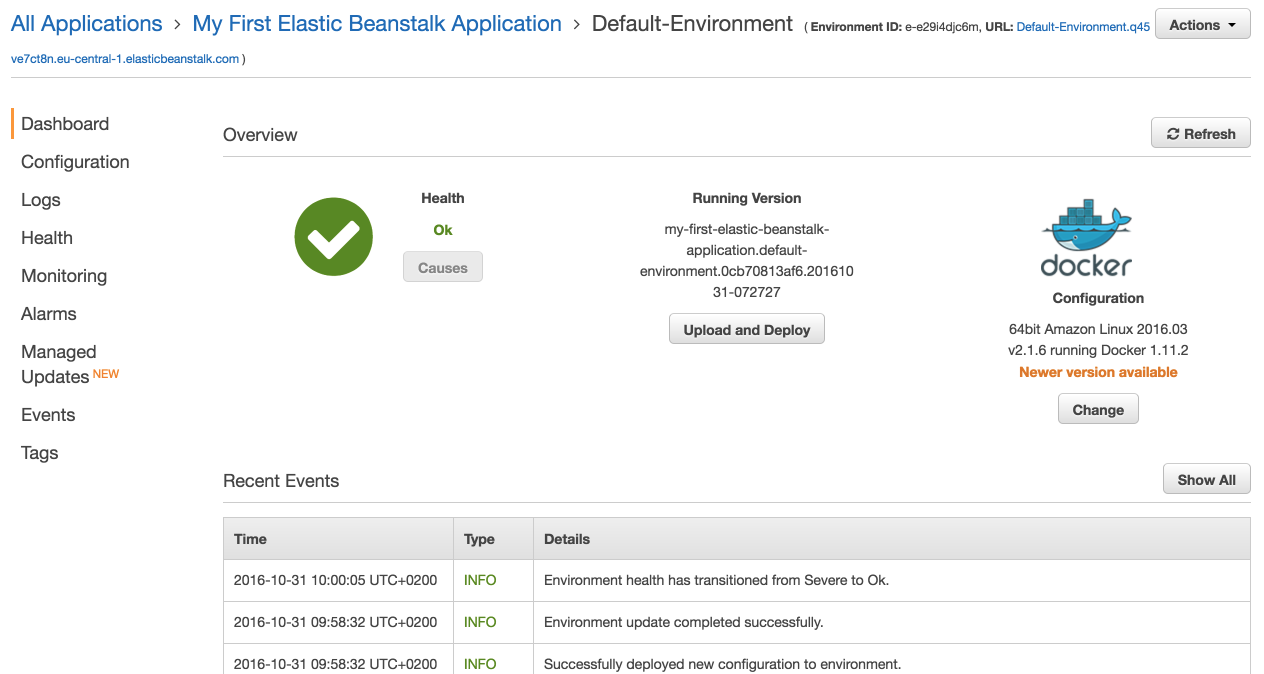This screenshot has width=1264, height=674.
Task: Open the Default-Environment URL link
Action: 1083,27
